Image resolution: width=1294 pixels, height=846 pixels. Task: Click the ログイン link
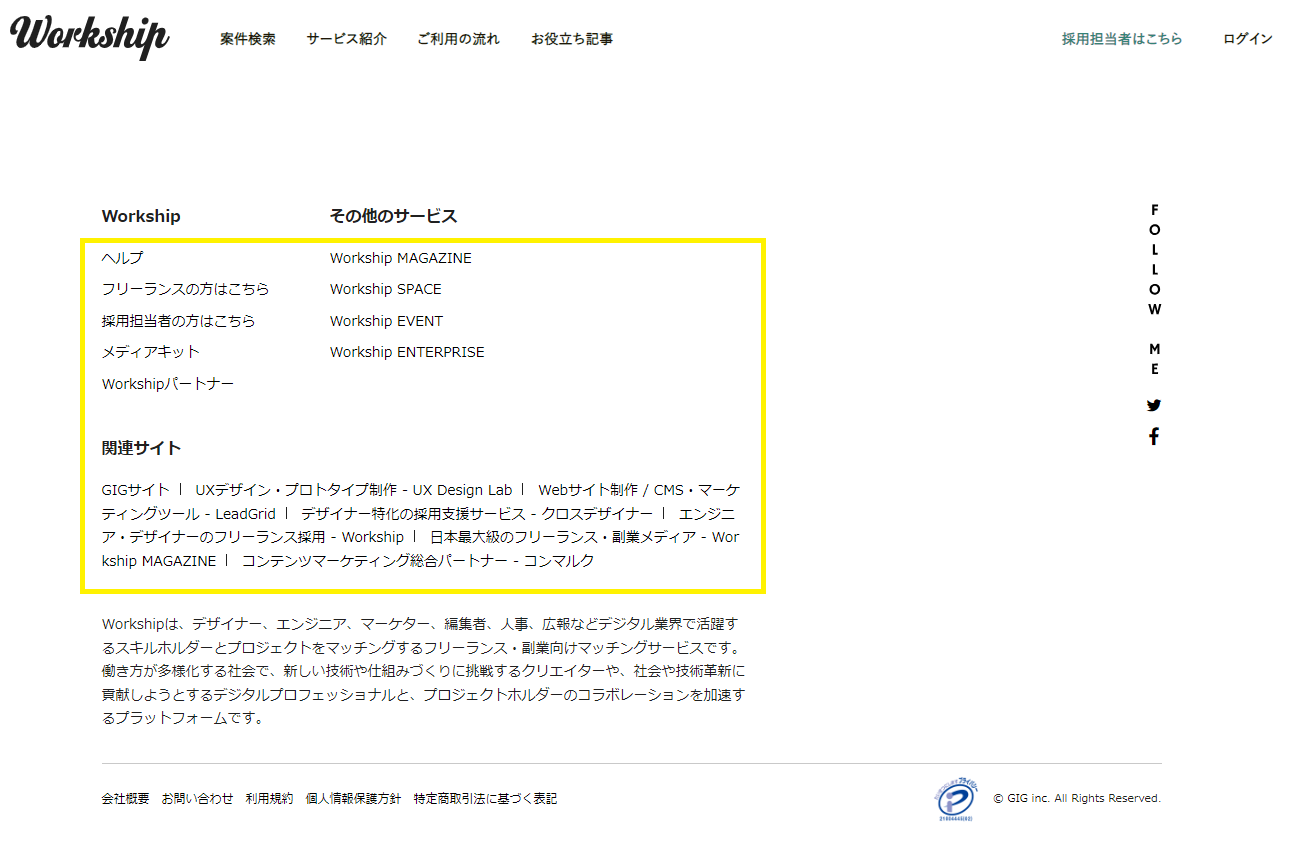pyautogui.click(x=1248, y=39)
